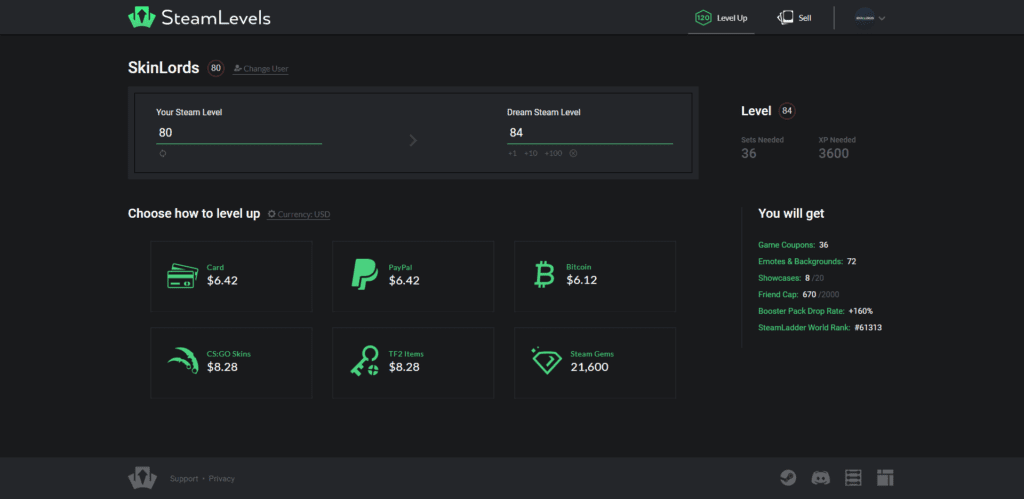Open the Discord footer icon

pos(820,478)
